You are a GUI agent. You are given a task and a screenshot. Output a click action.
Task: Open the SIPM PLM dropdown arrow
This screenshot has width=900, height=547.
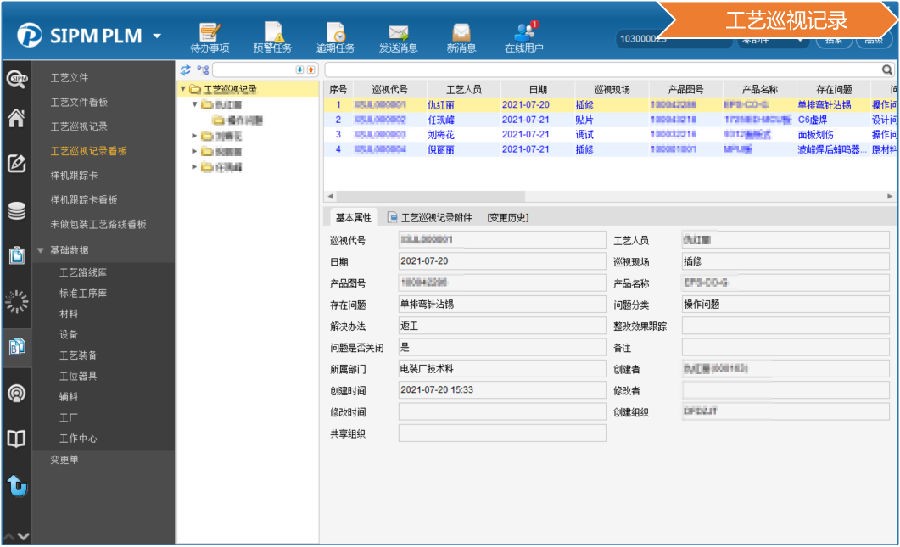pyautogui.click(x=158, y=37)
